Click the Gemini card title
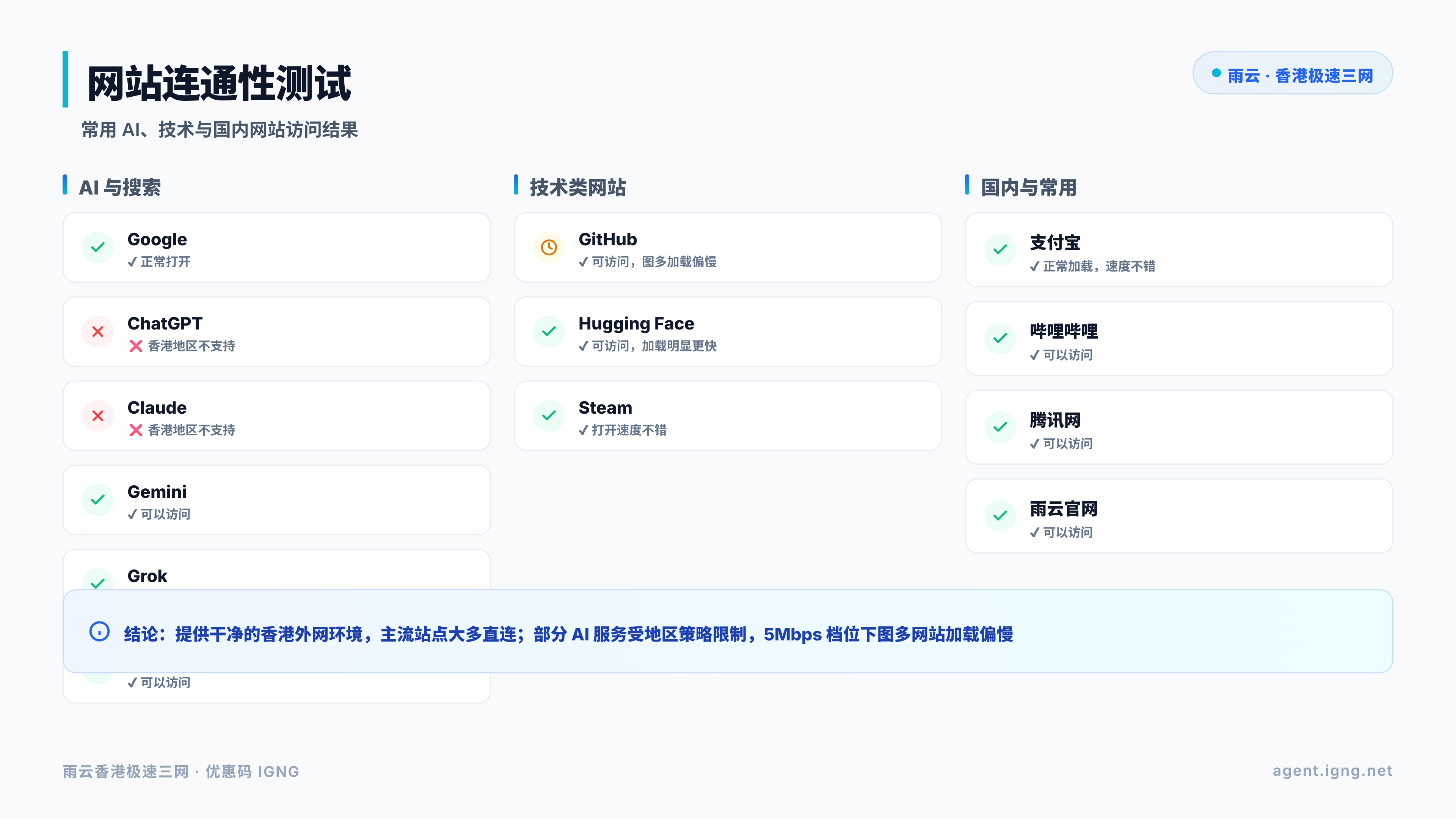1456x819 pixels. 157,492
